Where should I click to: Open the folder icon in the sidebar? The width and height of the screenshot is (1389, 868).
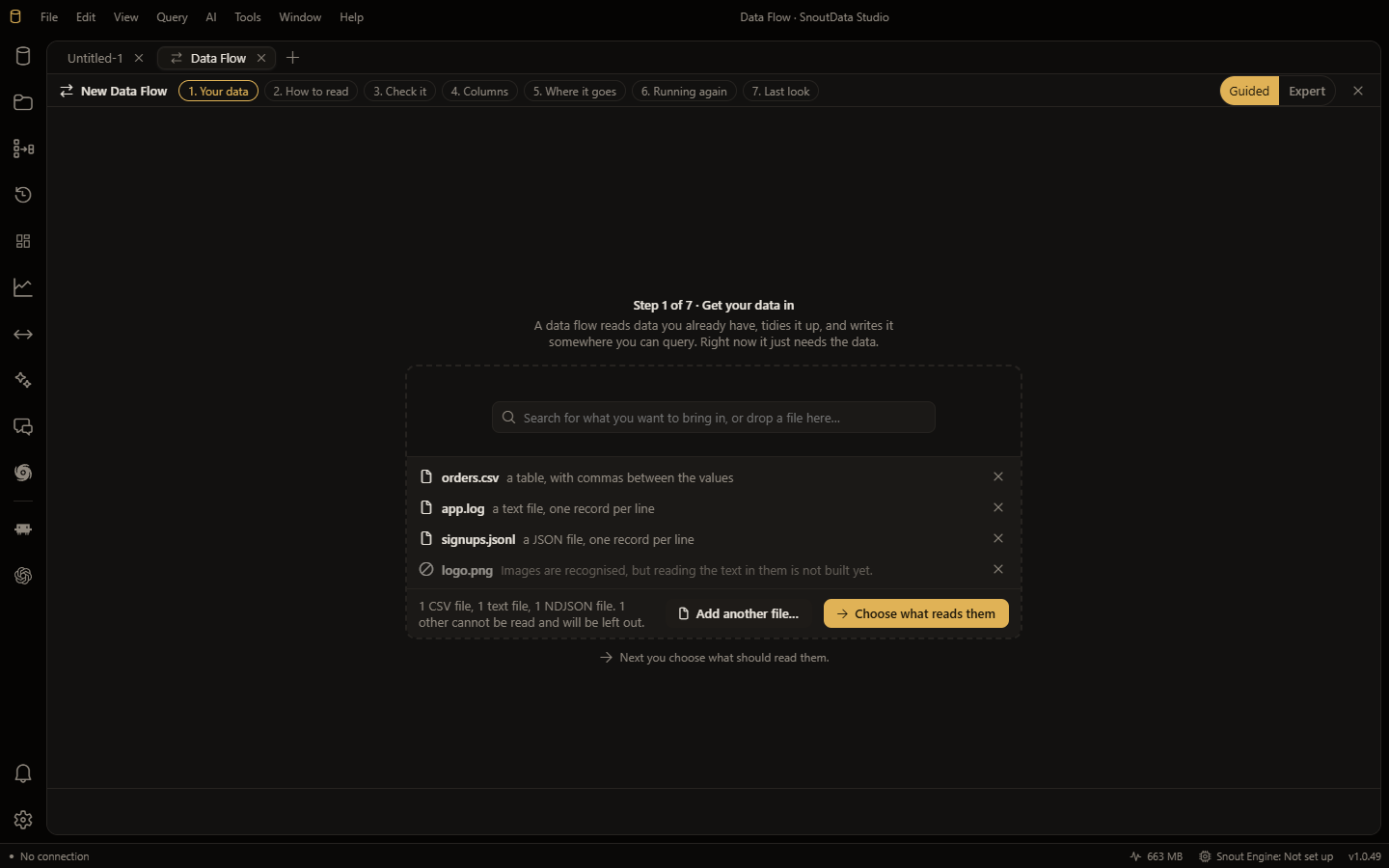click(23, 102)
